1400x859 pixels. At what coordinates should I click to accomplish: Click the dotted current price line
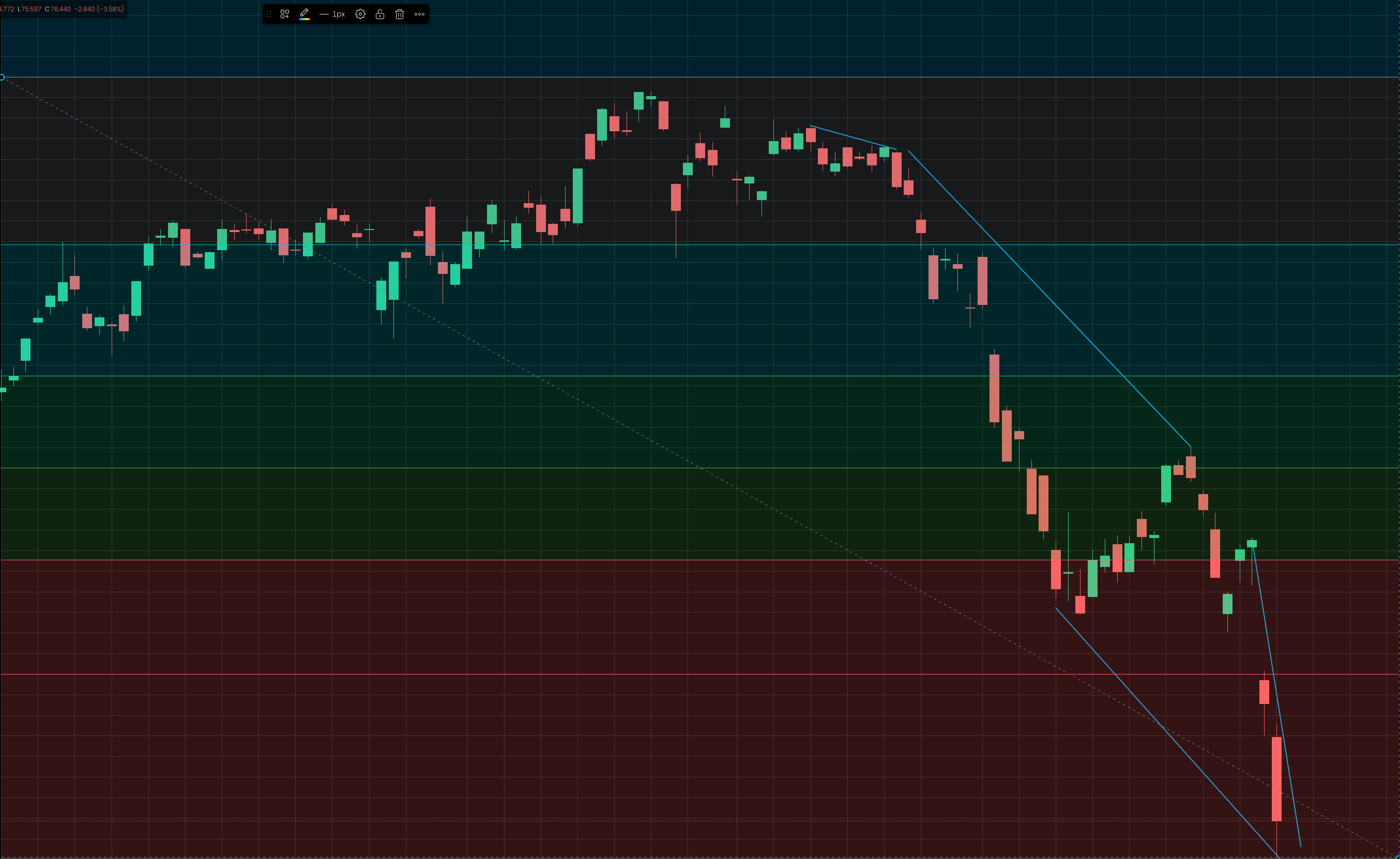[x=568, y=821]
